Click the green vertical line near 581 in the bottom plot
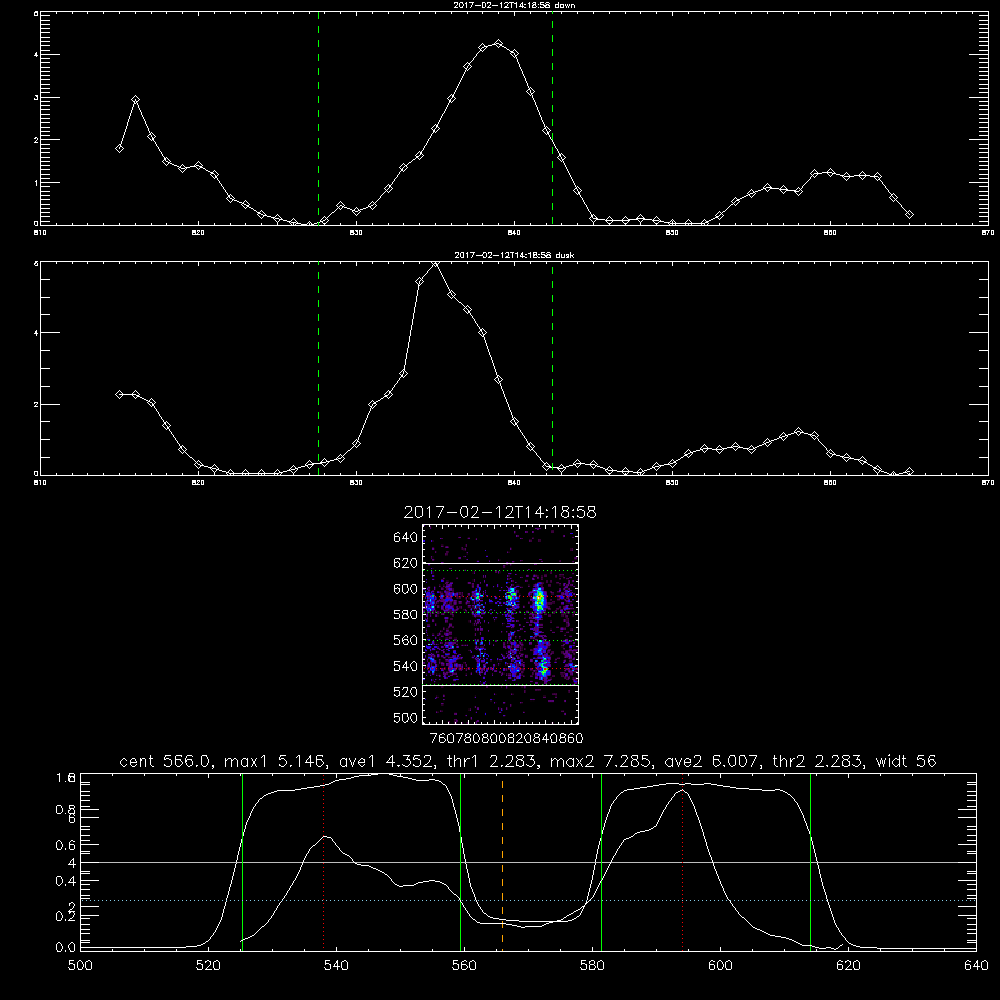This screenshot has height=1000, width=1000. point(601,861)
